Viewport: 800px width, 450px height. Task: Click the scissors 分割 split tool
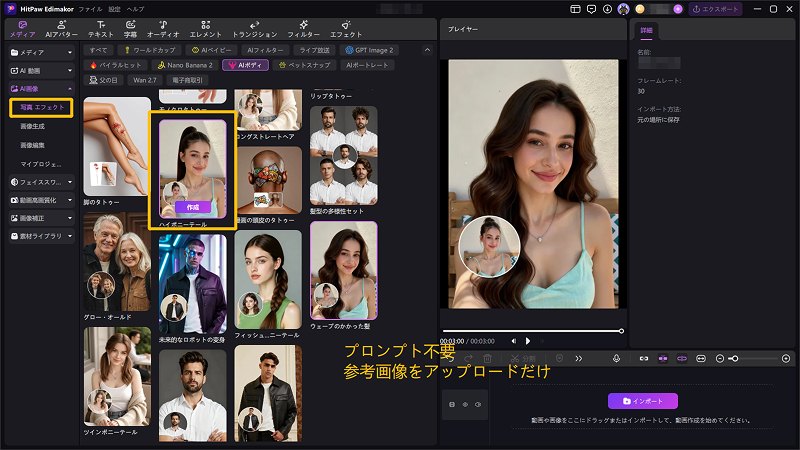pos(523,359)
